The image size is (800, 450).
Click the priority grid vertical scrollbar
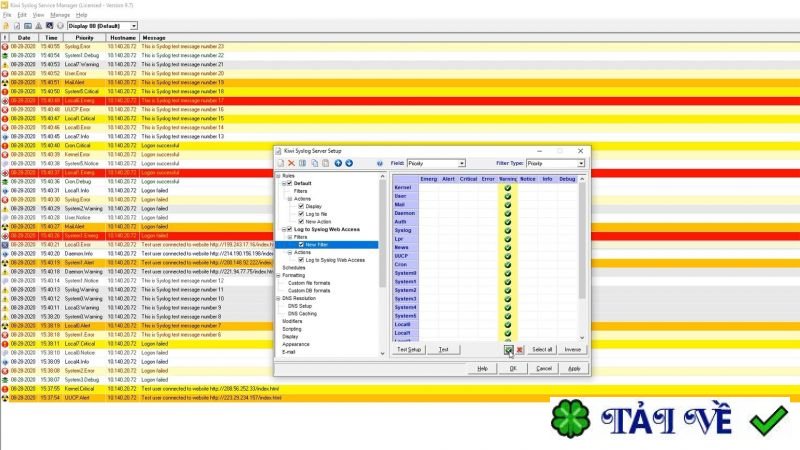(582, 258)
